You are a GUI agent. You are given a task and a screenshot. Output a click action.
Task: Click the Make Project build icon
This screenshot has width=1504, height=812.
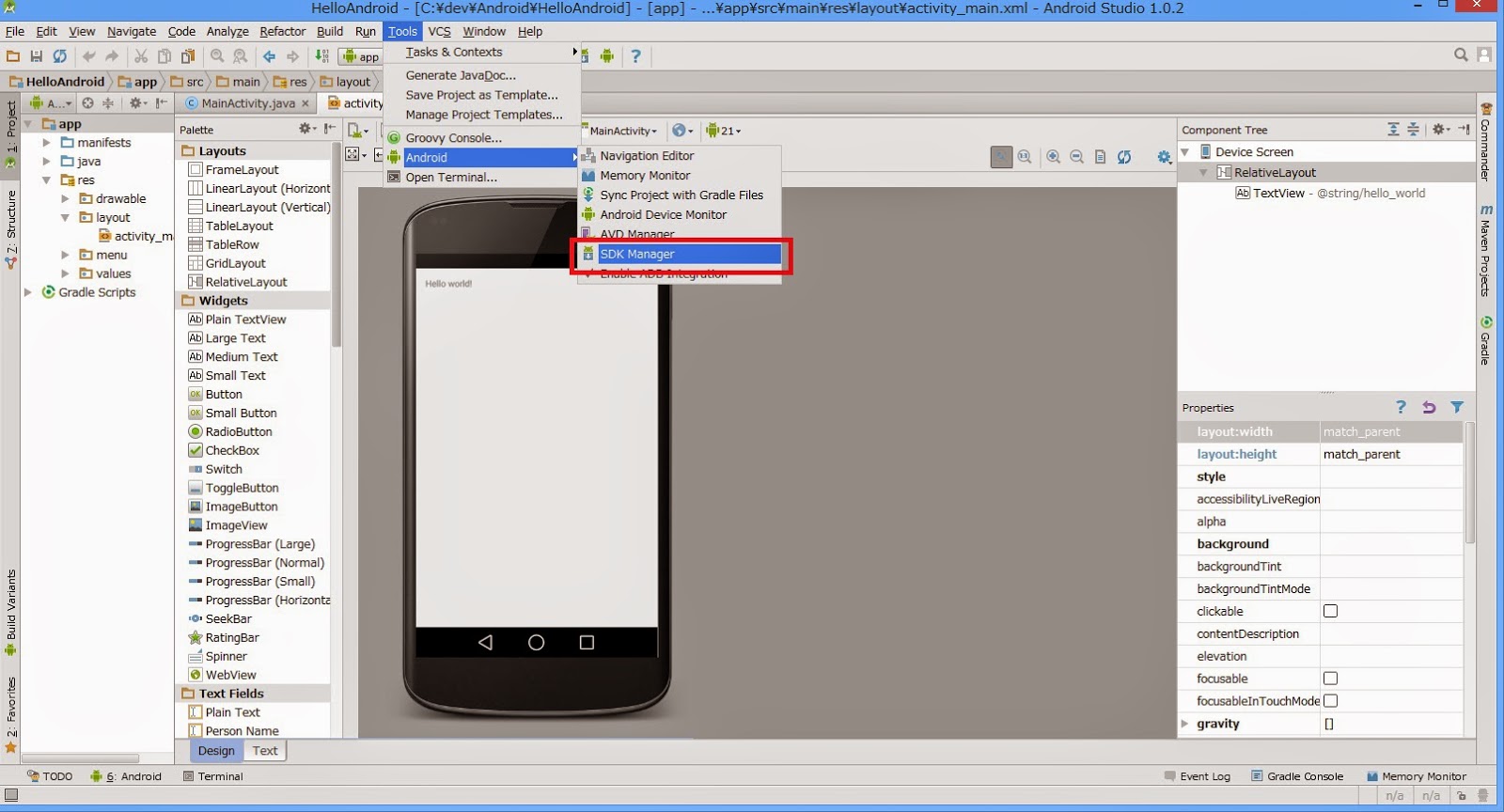[x=322, y=56]
